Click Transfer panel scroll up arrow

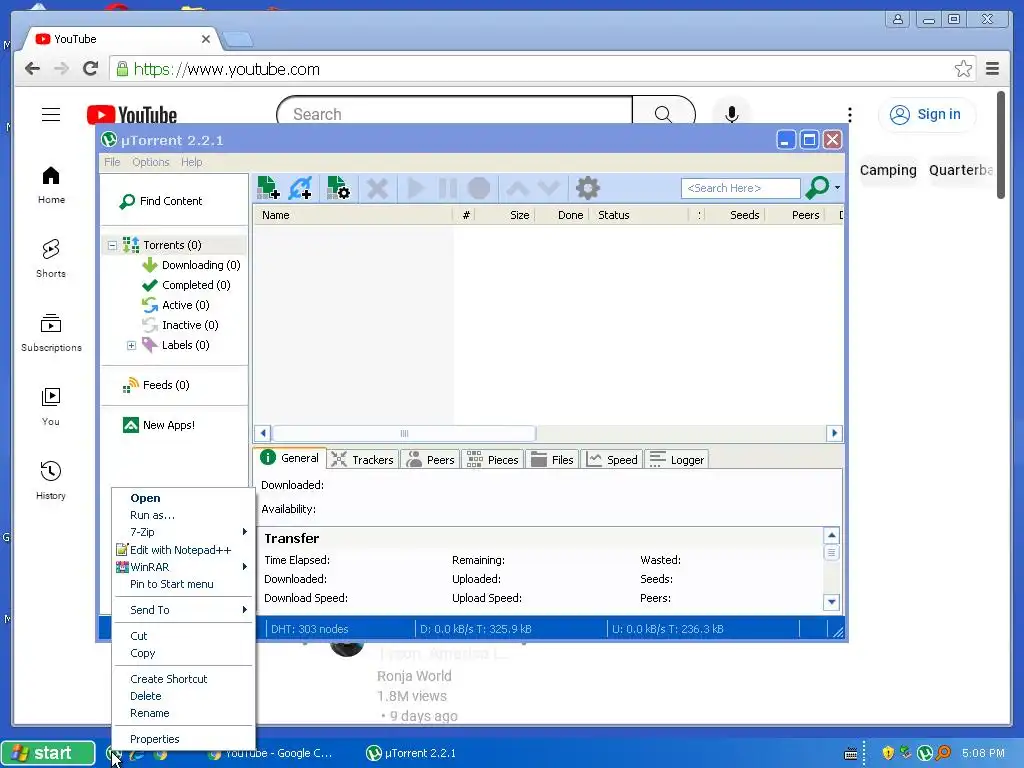point(831,536)
